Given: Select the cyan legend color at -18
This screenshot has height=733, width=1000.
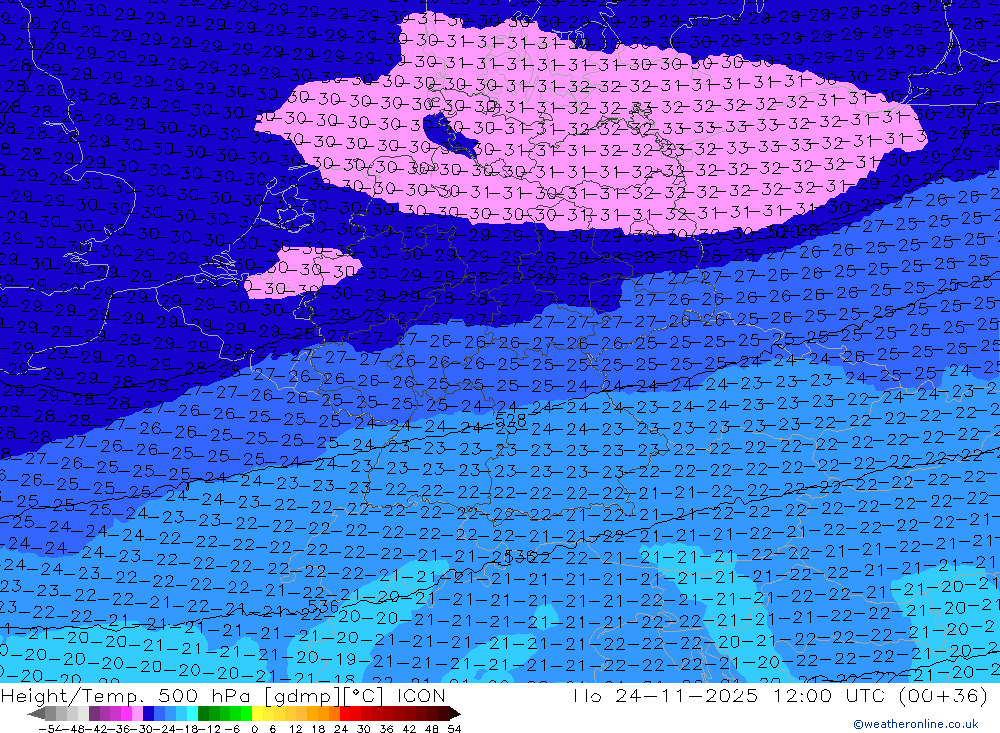Looking at the screenshot, I should (192, 713).
